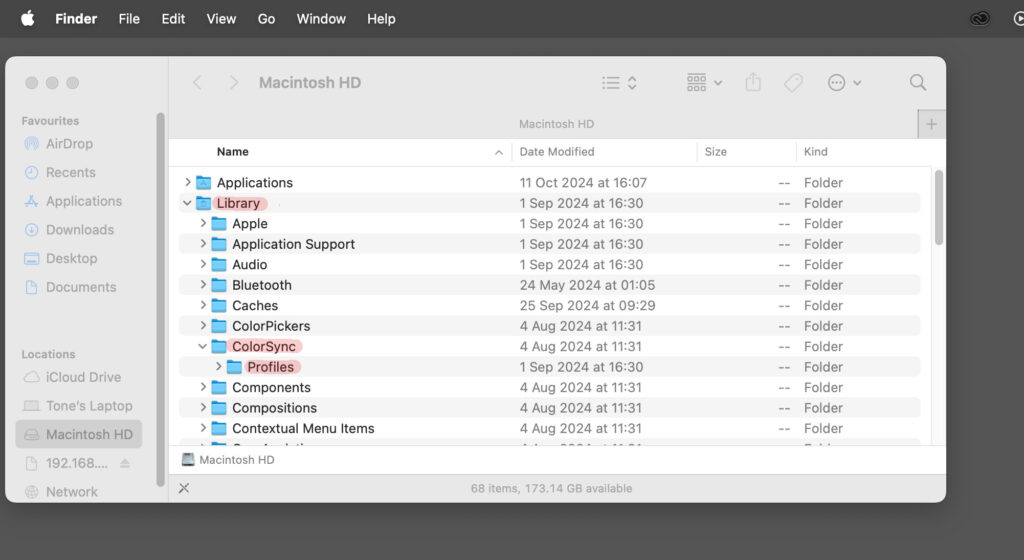
Task: Click the Share toolbar icon
Action: [x=753, y=82]
